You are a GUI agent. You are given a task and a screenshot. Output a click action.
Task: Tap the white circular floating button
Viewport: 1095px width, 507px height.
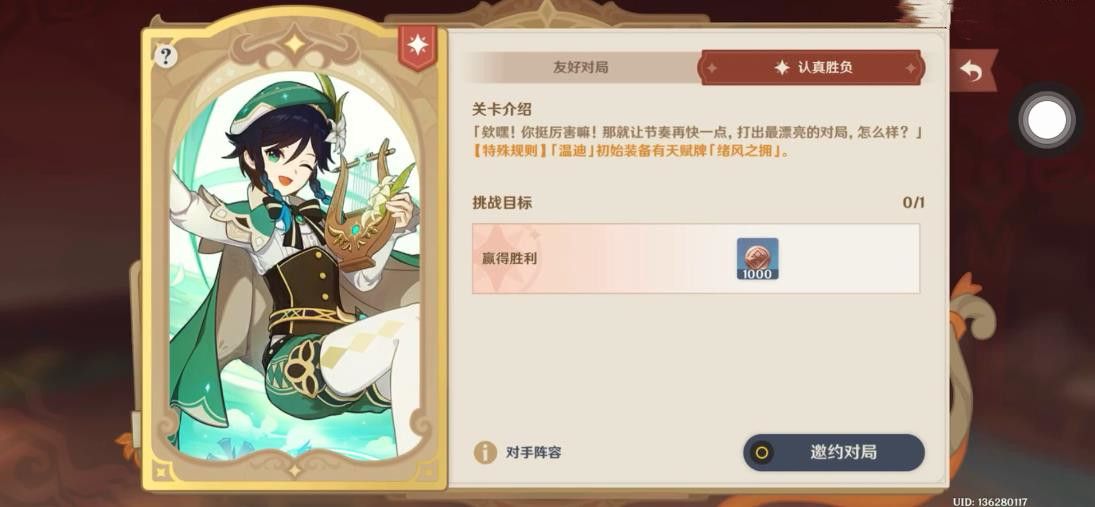1045,122
